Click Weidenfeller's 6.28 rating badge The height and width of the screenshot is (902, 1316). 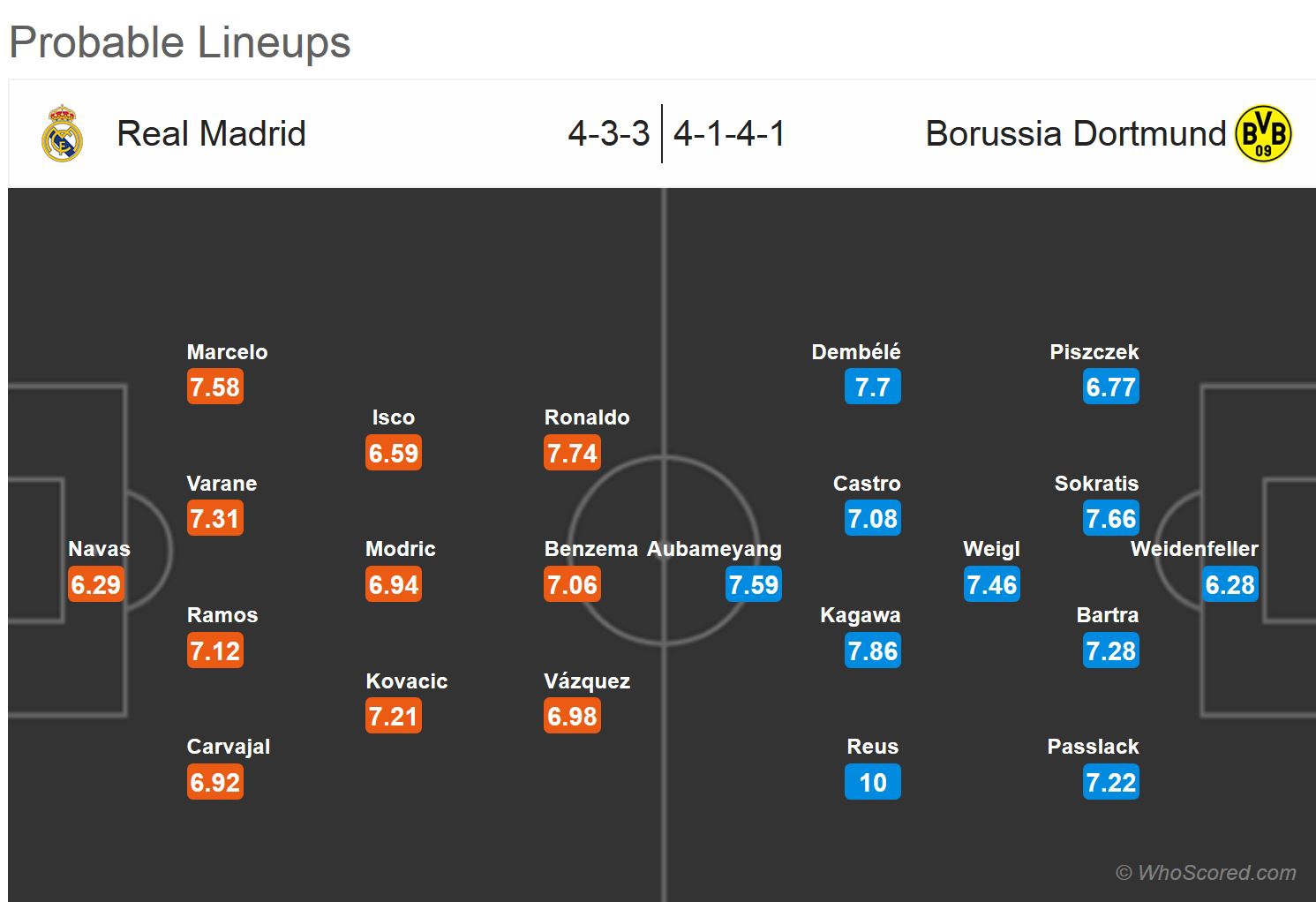click(x=1230, y=584)
